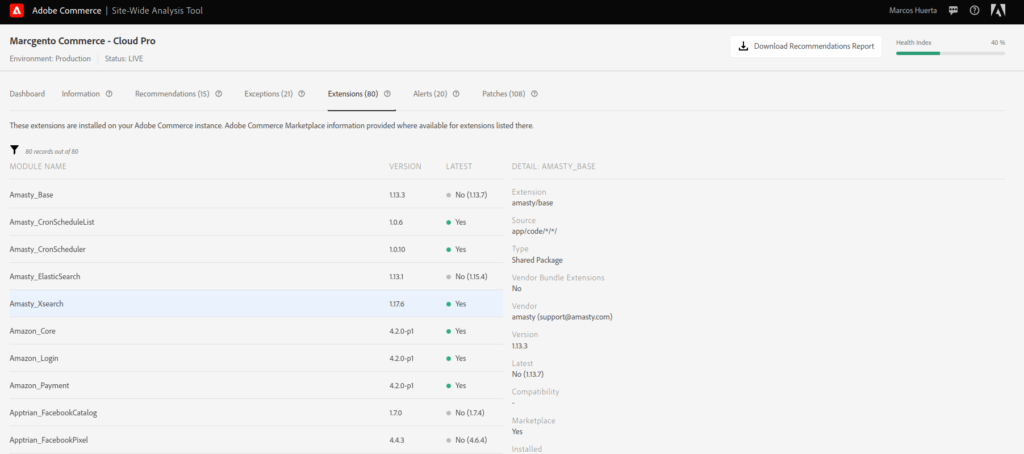1024x454 pixels.
Task: Click the Marcgento Commerce - Cloud Pro title
Action: point(83,41)
